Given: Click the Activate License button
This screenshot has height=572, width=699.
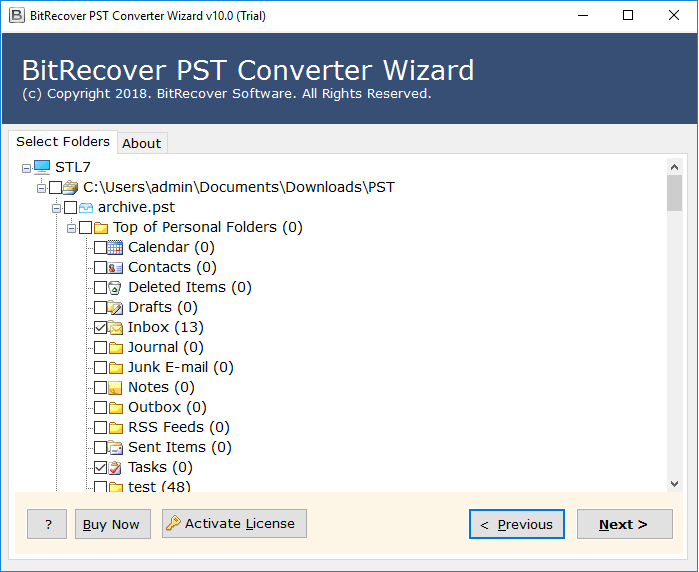Looking at the screenshot, I should tap(234, 523).
